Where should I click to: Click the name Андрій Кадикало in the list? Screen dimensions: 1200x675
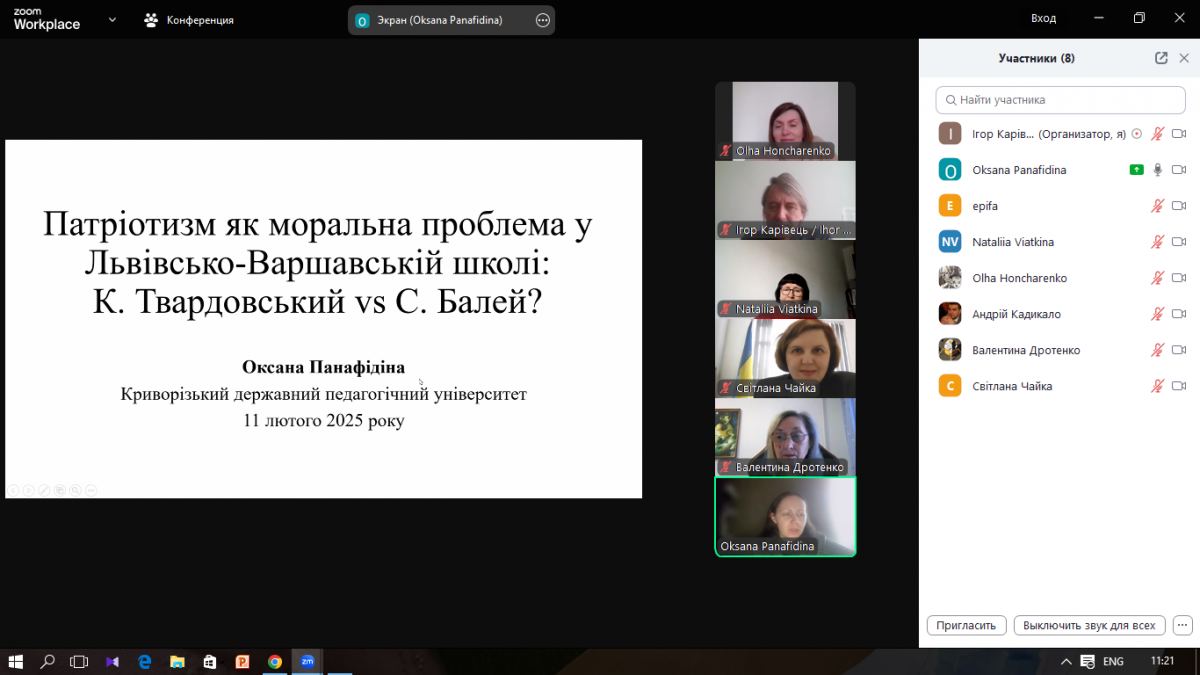pos(1016,314)
